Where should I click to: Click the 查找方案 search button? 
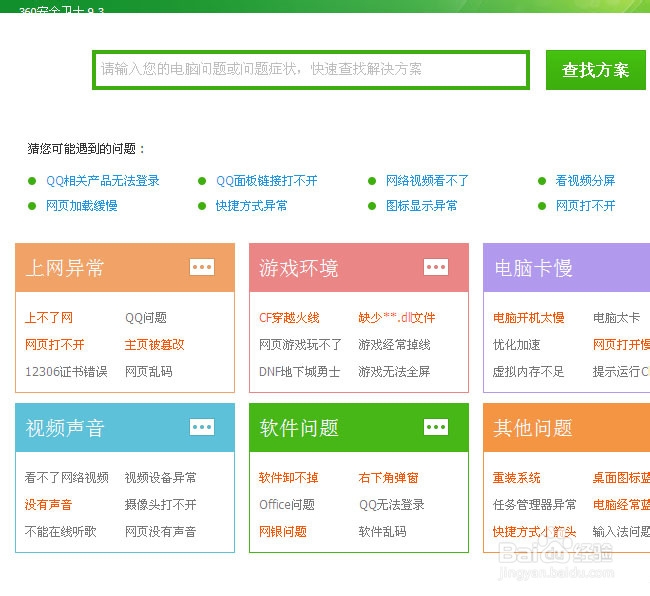(x=596, y=70)
